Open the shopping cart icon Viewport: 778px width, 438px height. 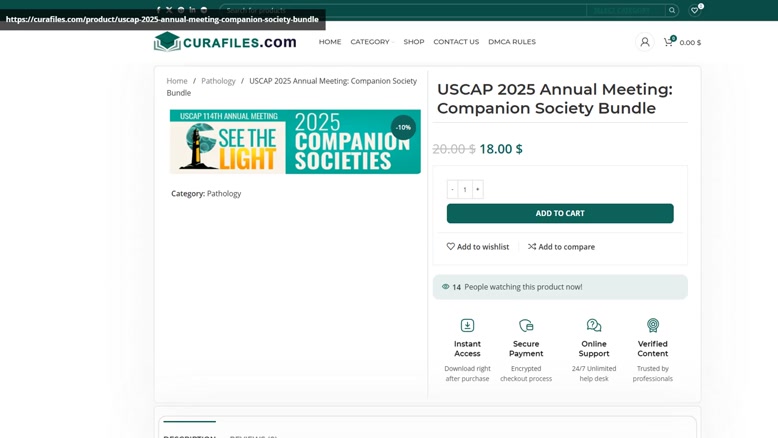click(x=668, y=42)
